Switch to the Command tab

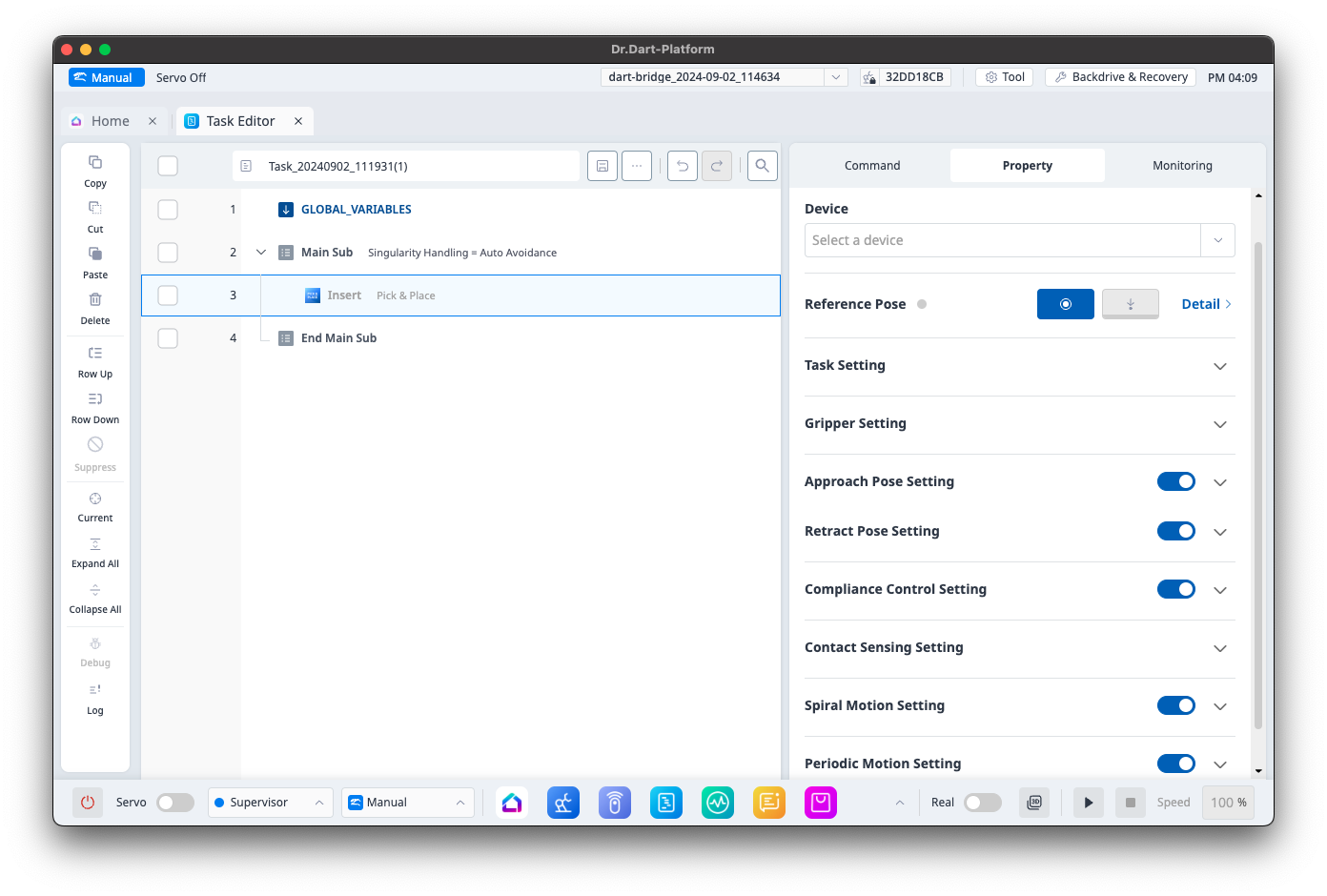tap(871, 166)
